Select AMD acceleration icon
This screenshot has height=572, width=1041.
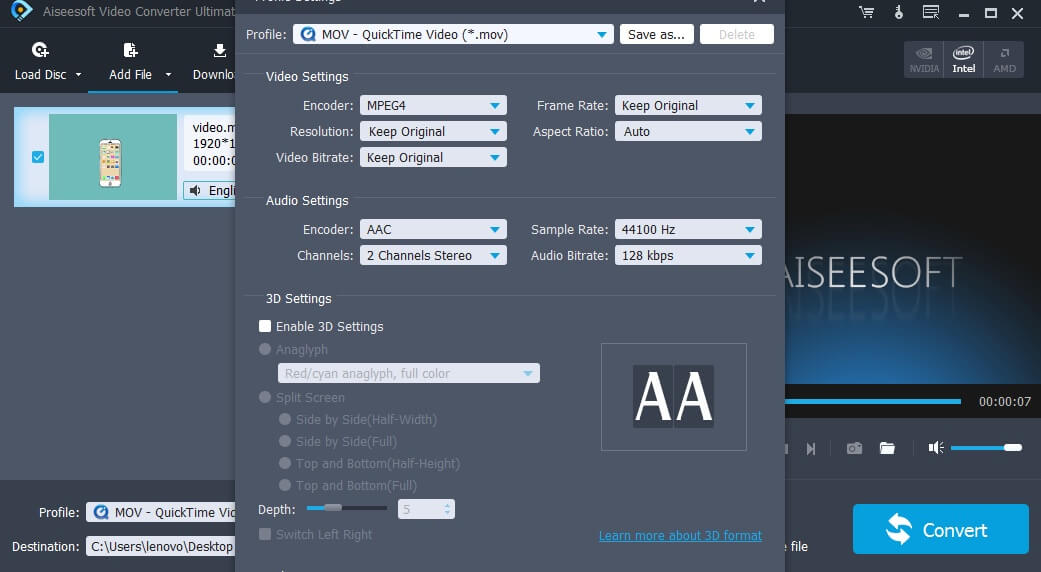pos(1004,59)
